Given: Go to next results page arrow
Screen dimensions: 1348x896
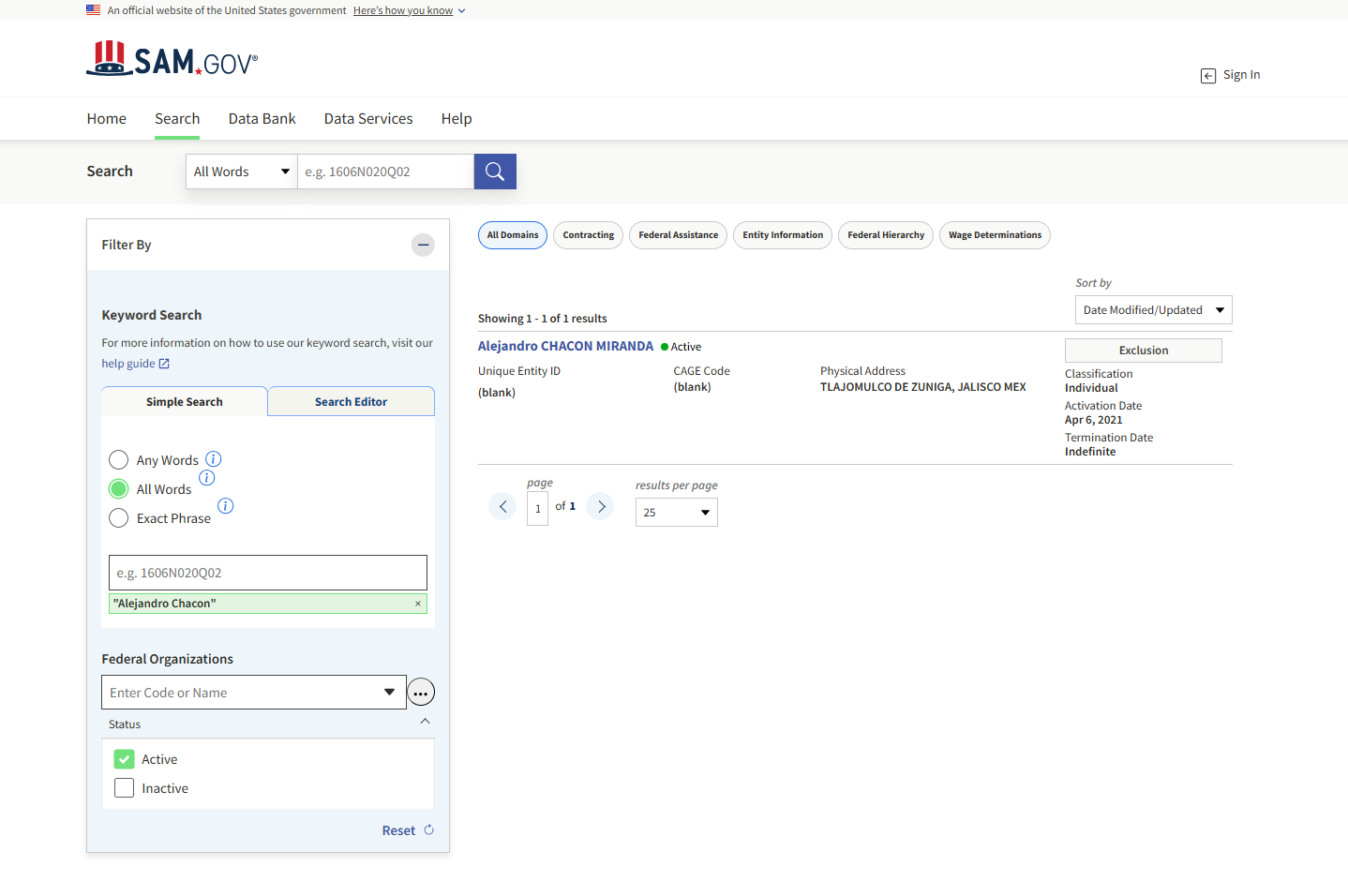Looking at the screenshot, I should pyautogui.click(x=601, y=506).
